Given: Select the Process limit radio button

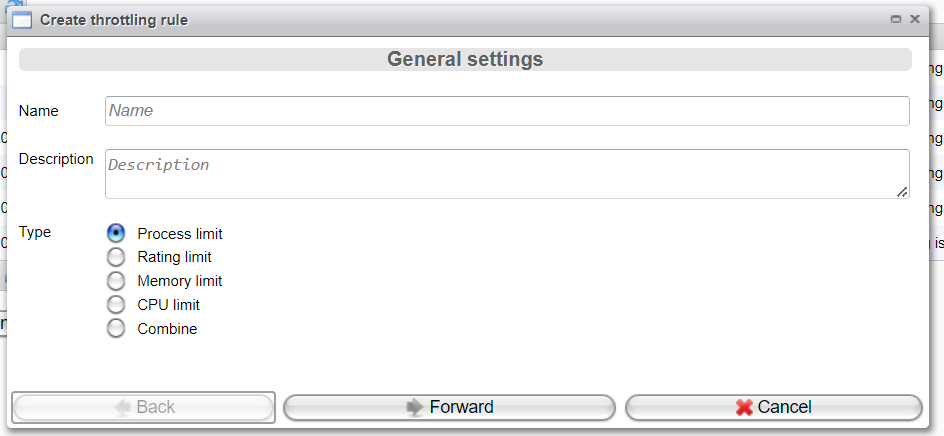Looking at the screenshot, I should [116, 233].
